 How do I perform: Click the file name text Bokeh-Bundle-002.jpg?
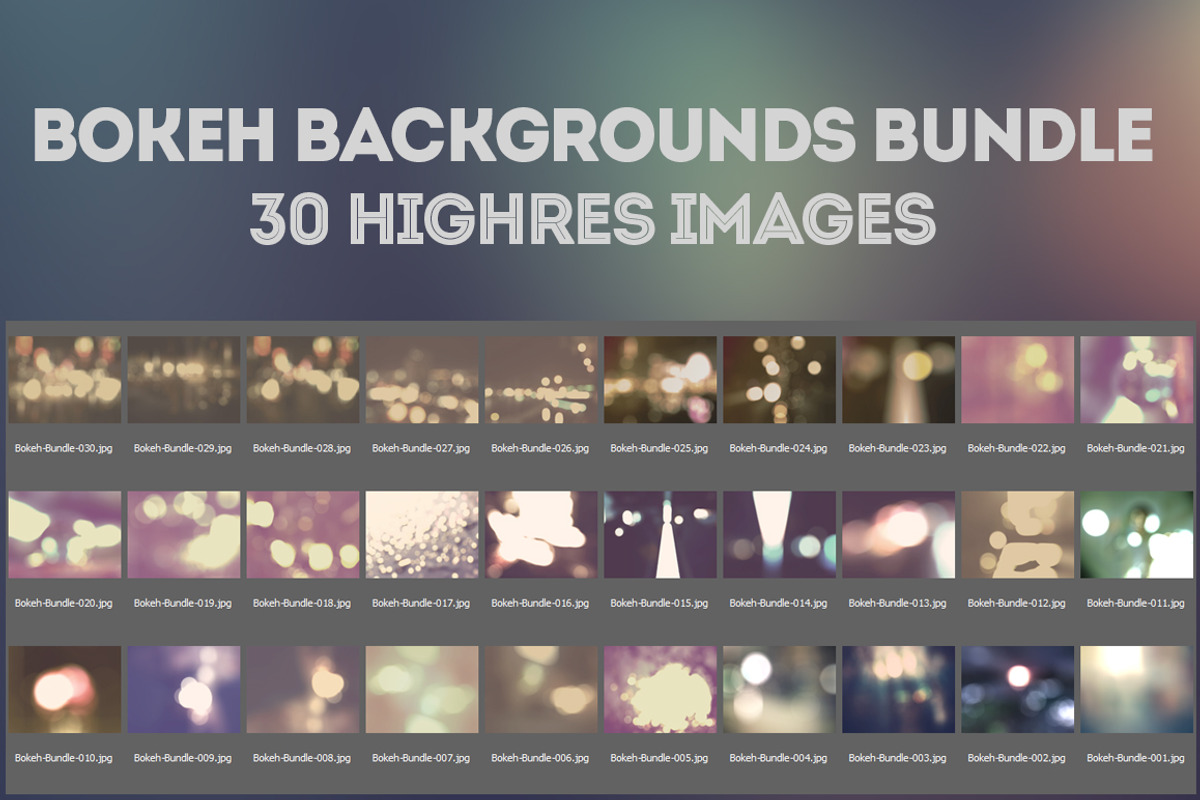tap(1017, 759)
